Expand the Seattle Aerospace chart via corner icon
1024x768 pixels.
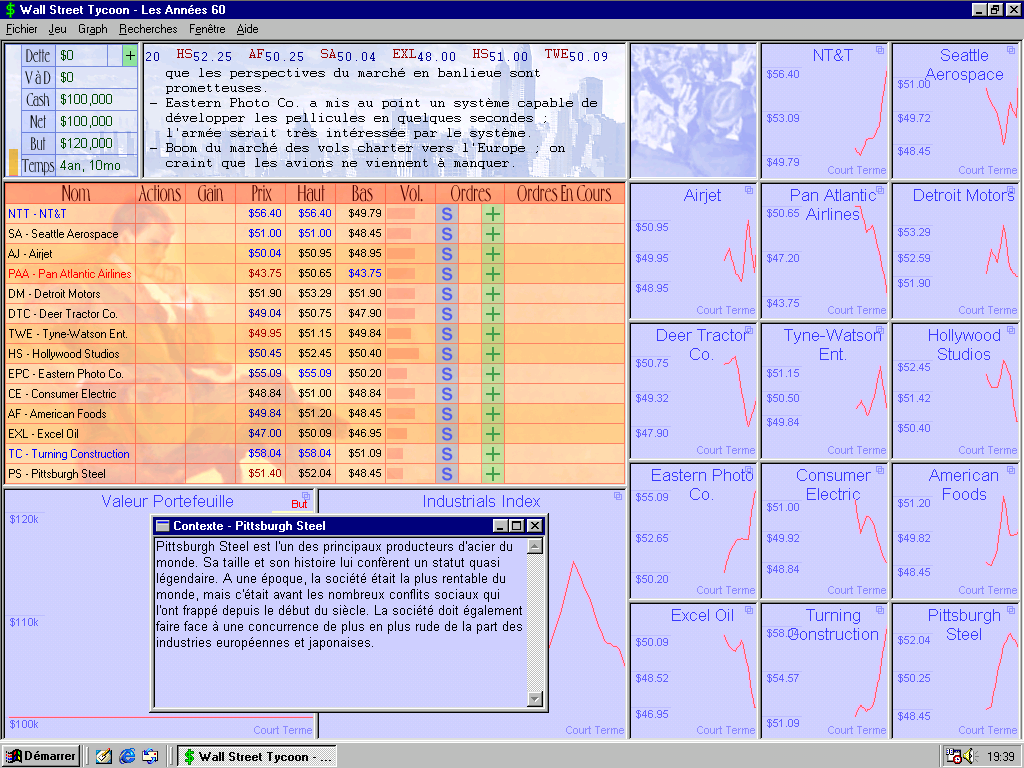click(x=1011, y=50)
